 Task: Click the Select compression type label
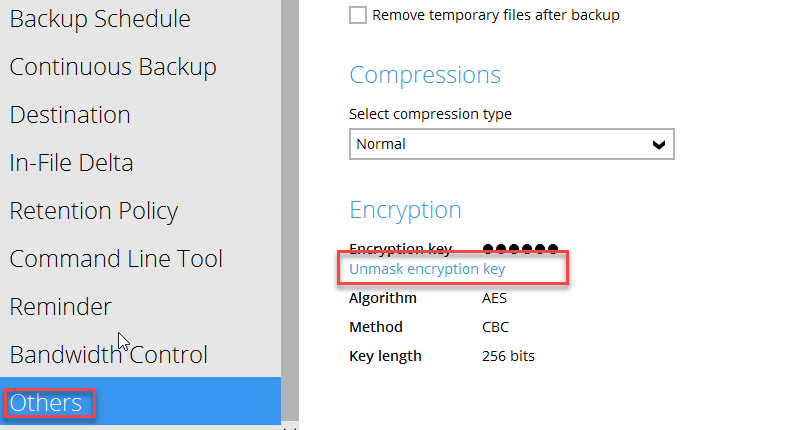[x=430, y=114]
